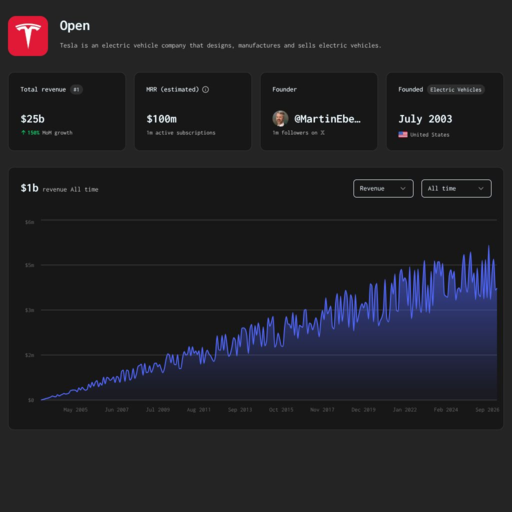Click the May 2005 axis label
This screenshot has width=512, height=512.
click(75, 410)
